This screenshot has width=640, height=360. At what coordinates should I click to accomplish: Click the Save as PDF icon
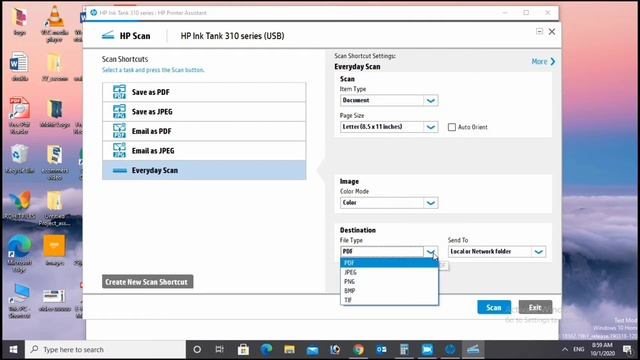coord(119,92)
